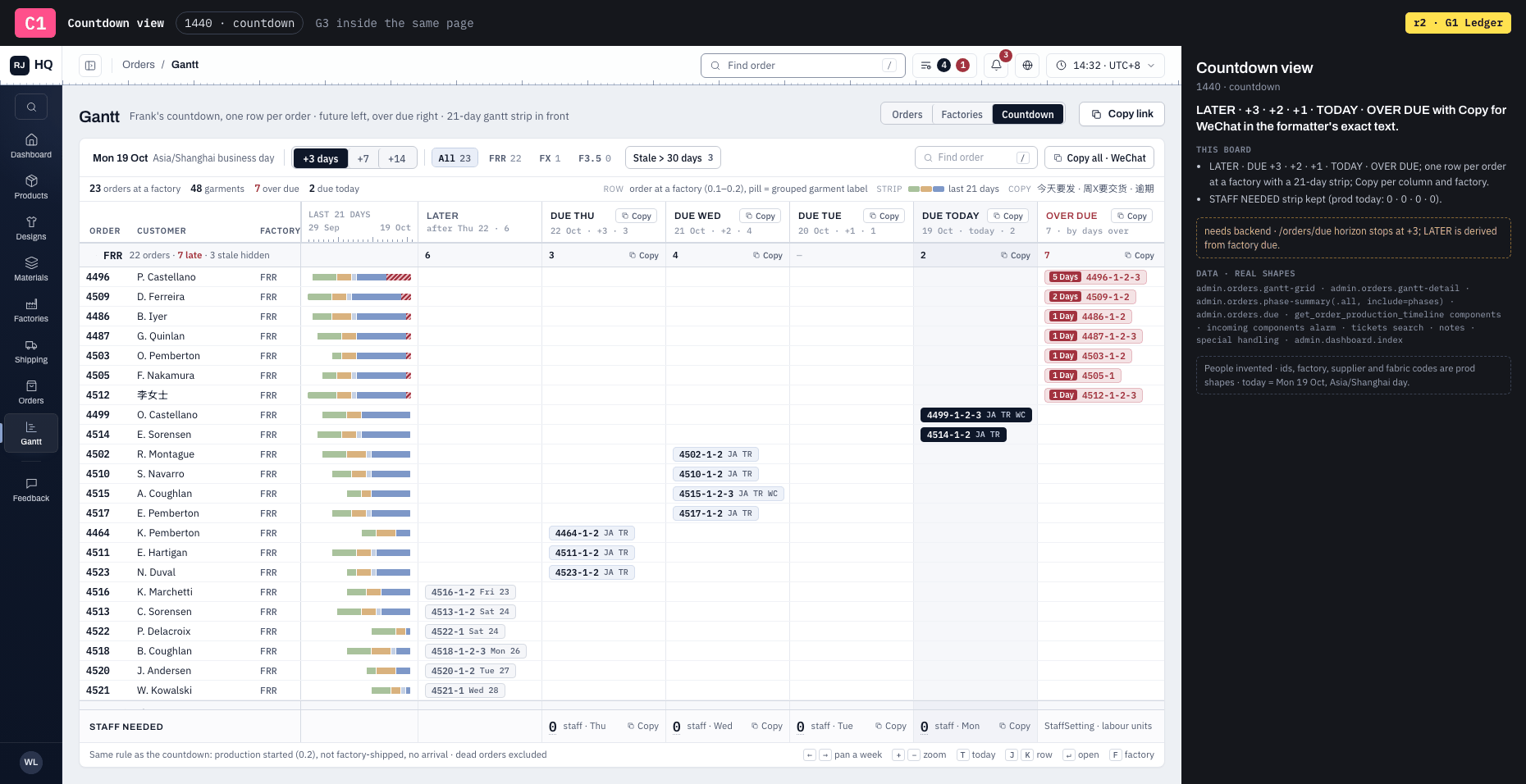Open pill 4499-1-2-3 due today
The height and width of the screenshot is (784, 1526).
click(x=975, y=415)
